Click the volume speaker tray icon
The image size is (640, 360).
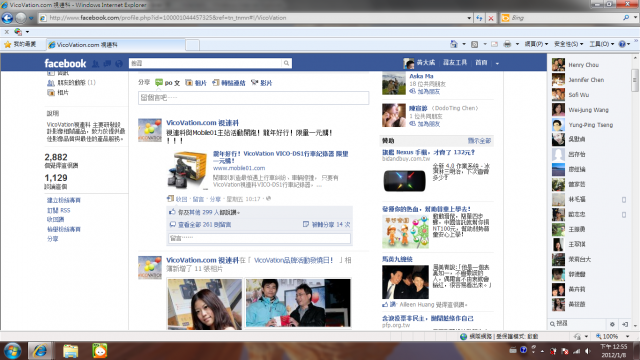[x=588, y=351]
